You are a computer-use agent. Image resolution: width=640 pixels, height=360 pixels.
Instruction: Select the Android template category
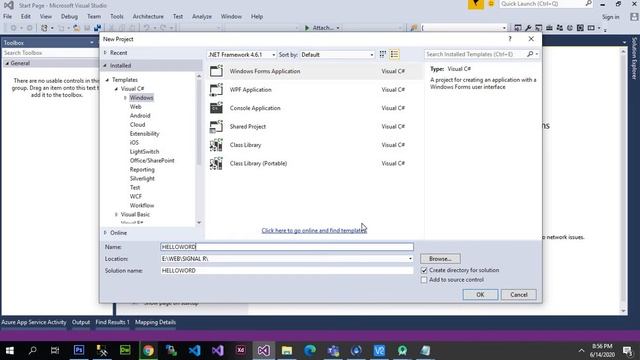click(140, 116)
